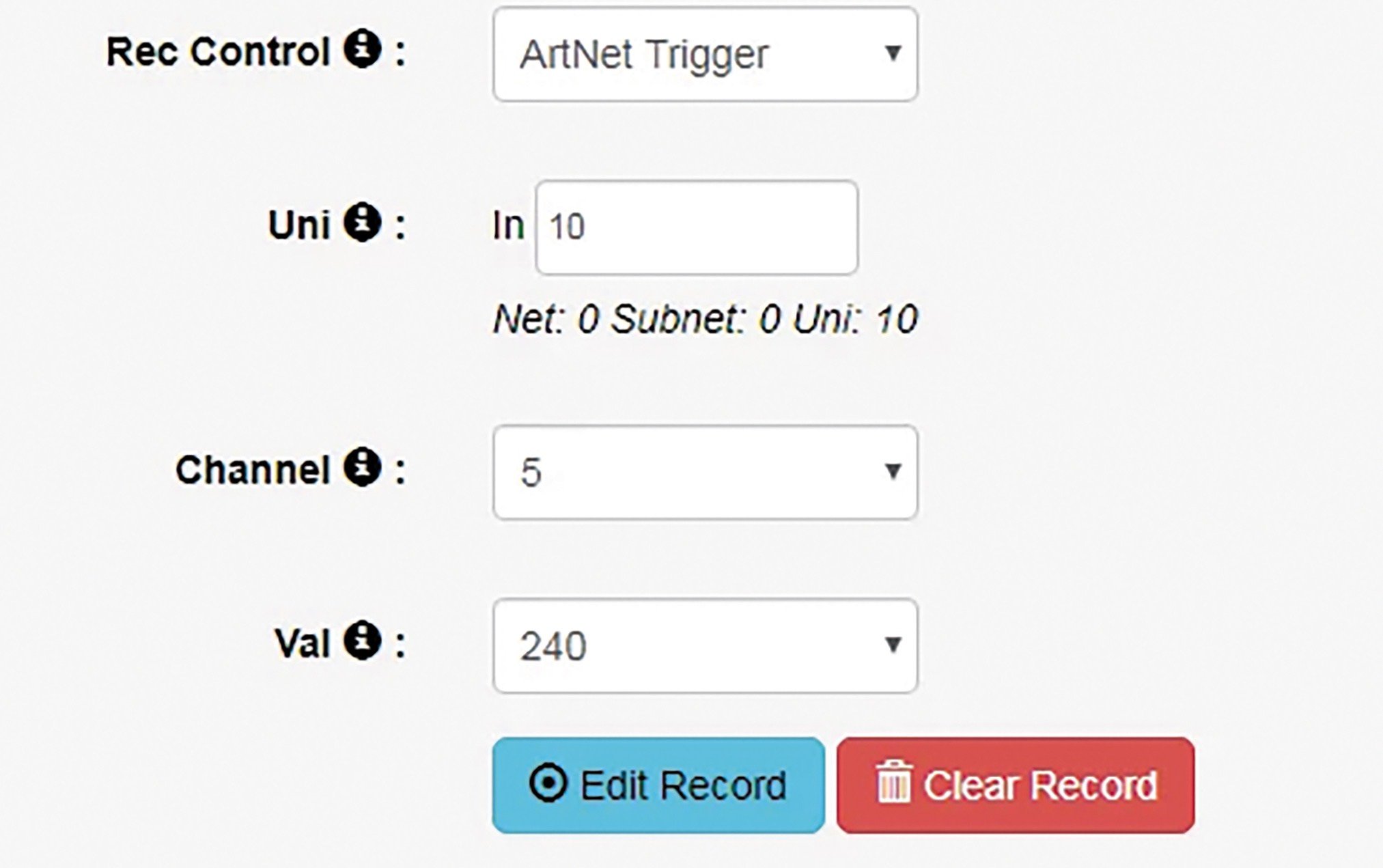The height and width of the screenshot is (868, 1383).
Task: Click the Rec Control info icon
Action: (362, 48)
